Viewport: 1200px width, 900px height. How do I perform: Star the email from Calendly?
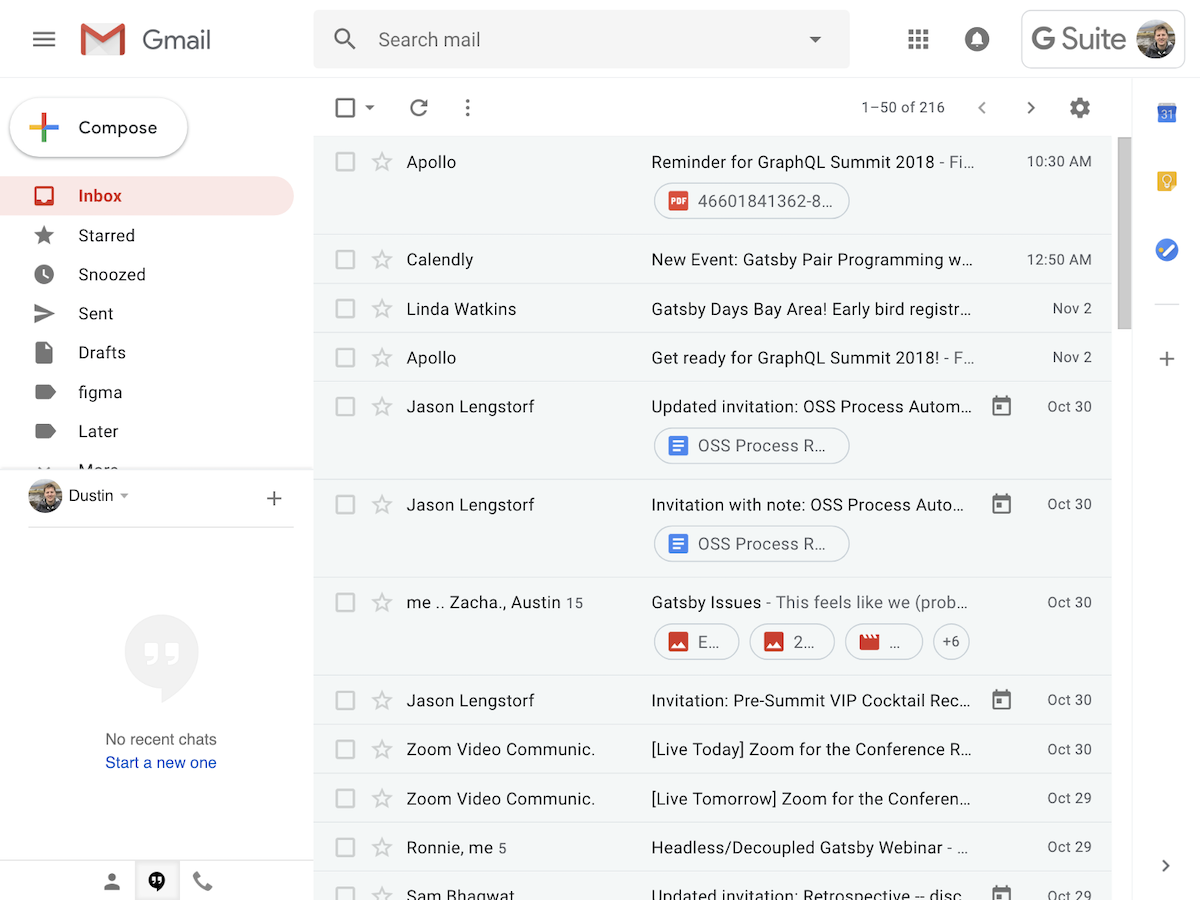coord(381,259)
